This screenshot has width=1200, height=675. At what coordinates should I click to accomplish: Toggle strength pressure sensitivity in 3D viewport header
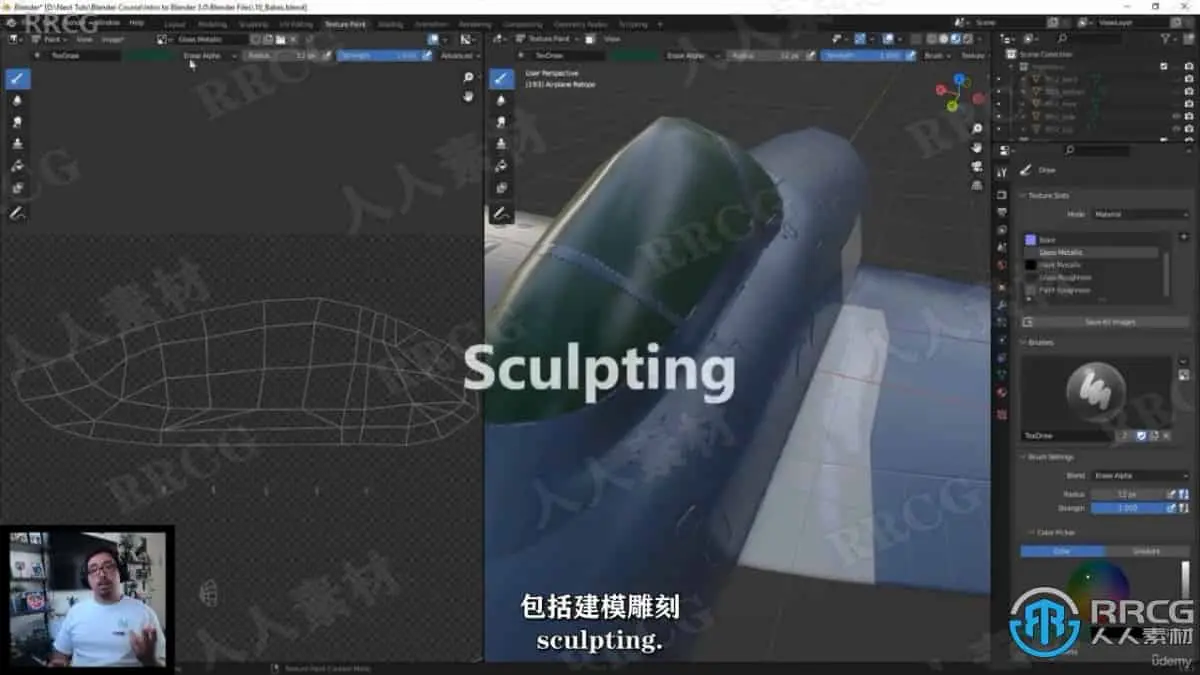(910, 56)
